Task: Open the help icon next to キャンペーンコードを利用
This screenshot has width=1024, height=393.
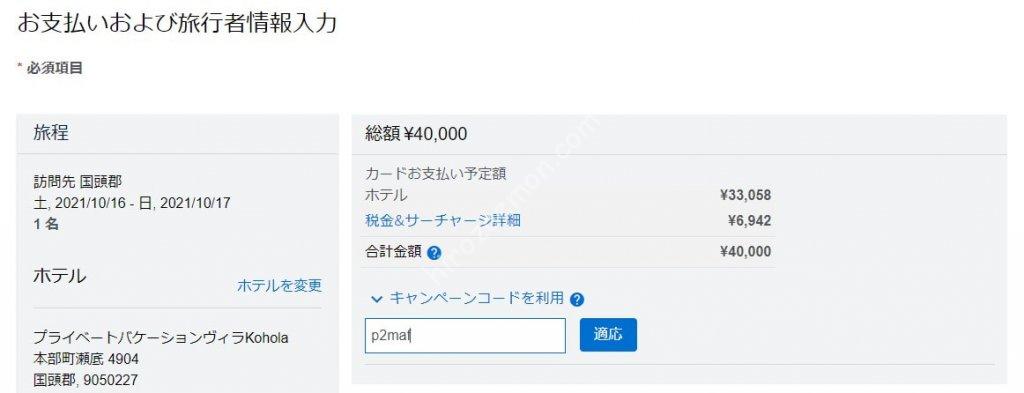Action: 577,300
